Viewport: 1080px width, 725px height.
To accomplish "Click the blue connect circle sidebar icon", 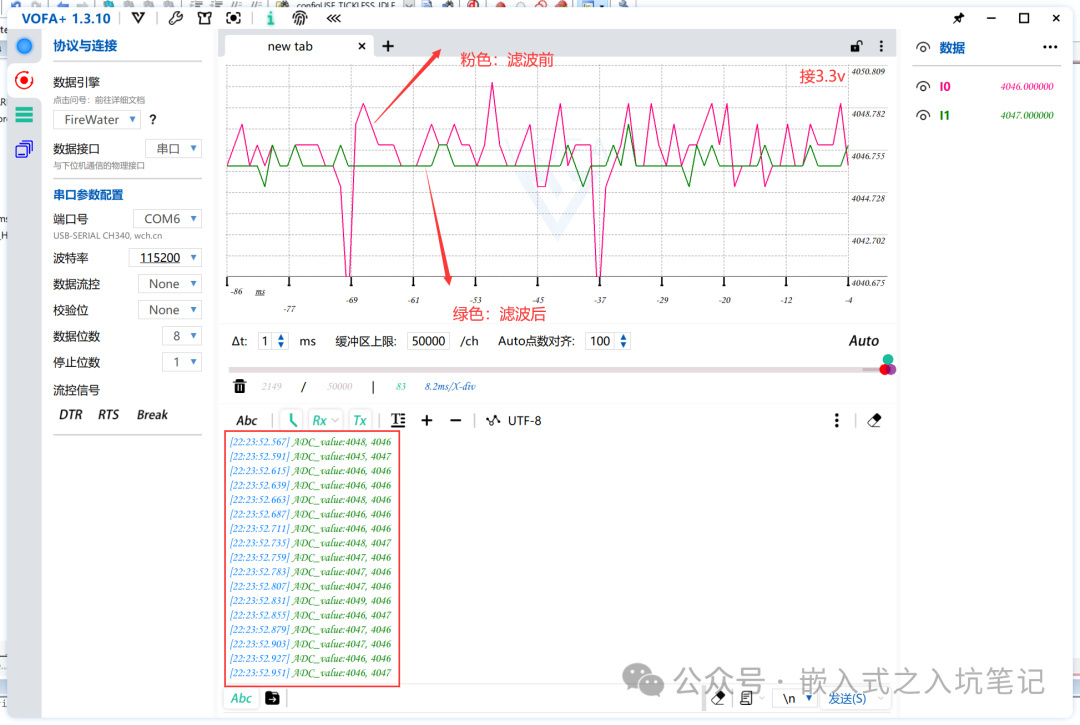I will [24, 46].
